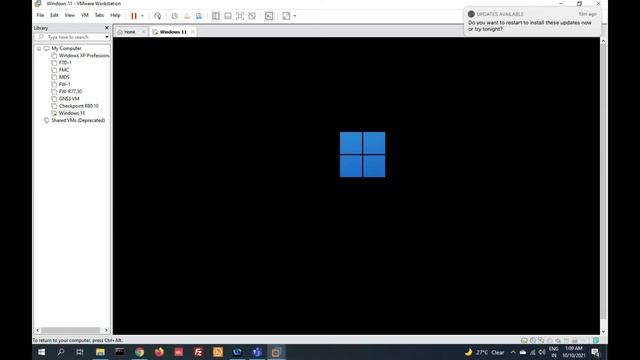Click the stretch guest display icon

(287, 16)
